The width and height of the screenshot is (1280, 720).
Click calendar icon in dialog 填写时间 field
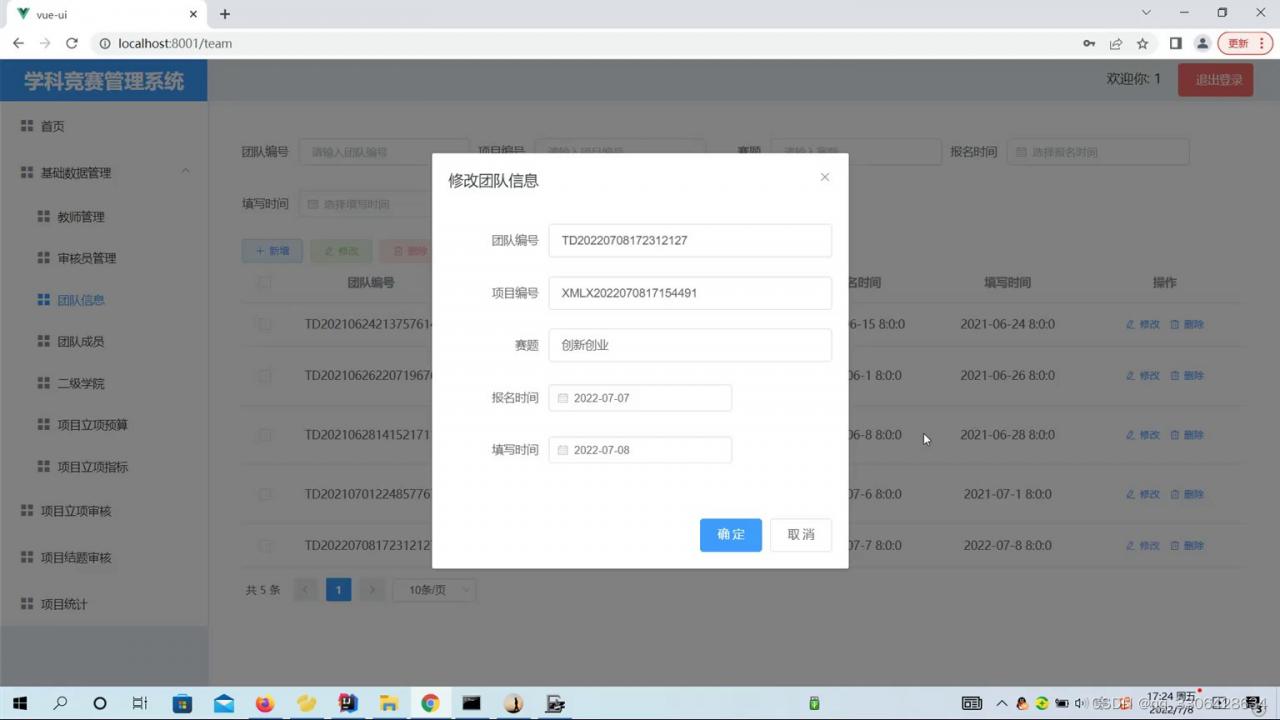pyautogui.click(x=563, y=450)
